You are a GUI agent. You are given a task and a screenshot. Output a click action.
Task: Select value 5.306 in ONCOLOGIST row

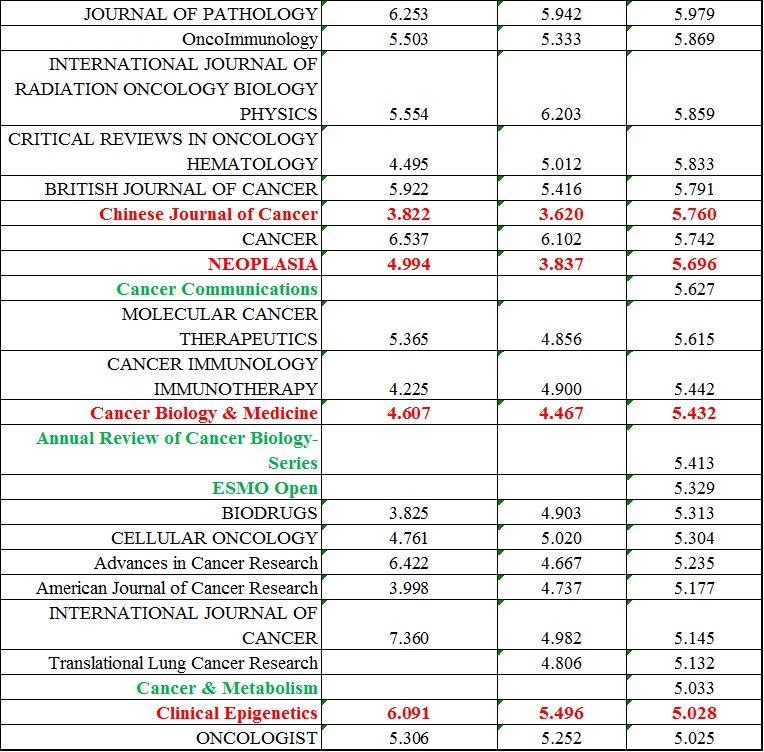[408, 738]
